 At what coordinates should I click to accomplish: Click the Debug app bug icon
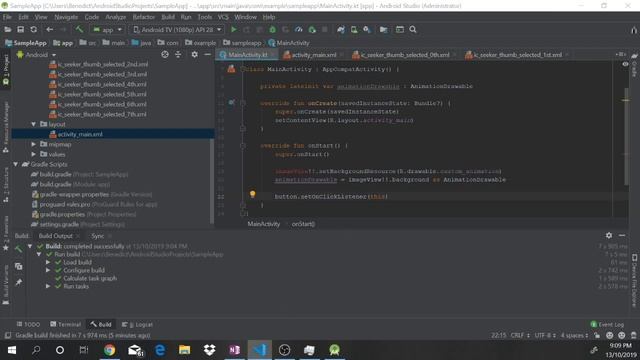pyautogui.click(x=272, y=29)
